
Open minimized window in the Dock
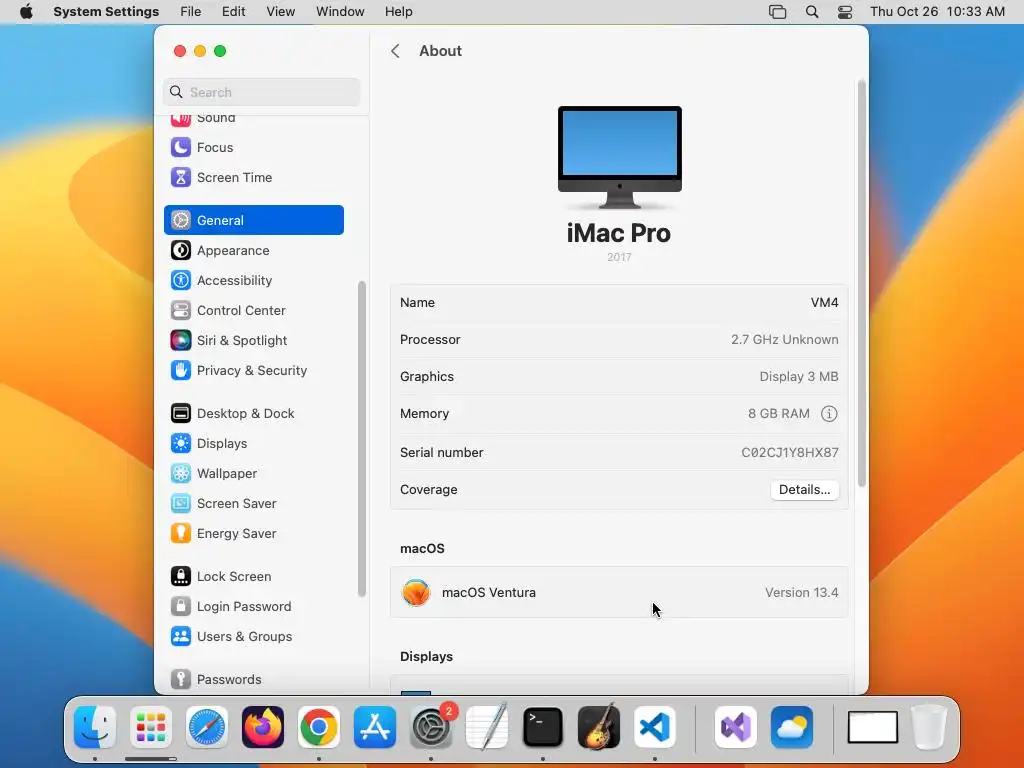872,728
